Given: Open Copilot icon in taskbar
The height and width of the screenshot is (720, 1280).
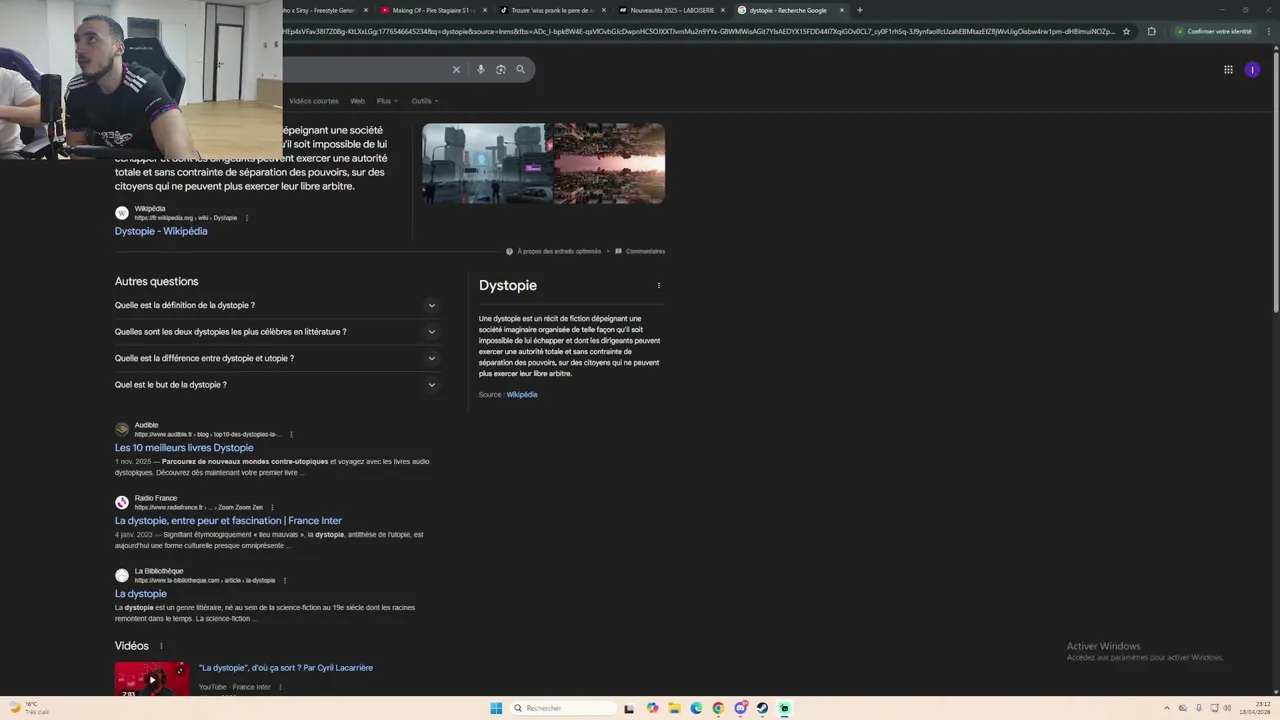Looking at the screenshot, I should (x=652, y=708).
